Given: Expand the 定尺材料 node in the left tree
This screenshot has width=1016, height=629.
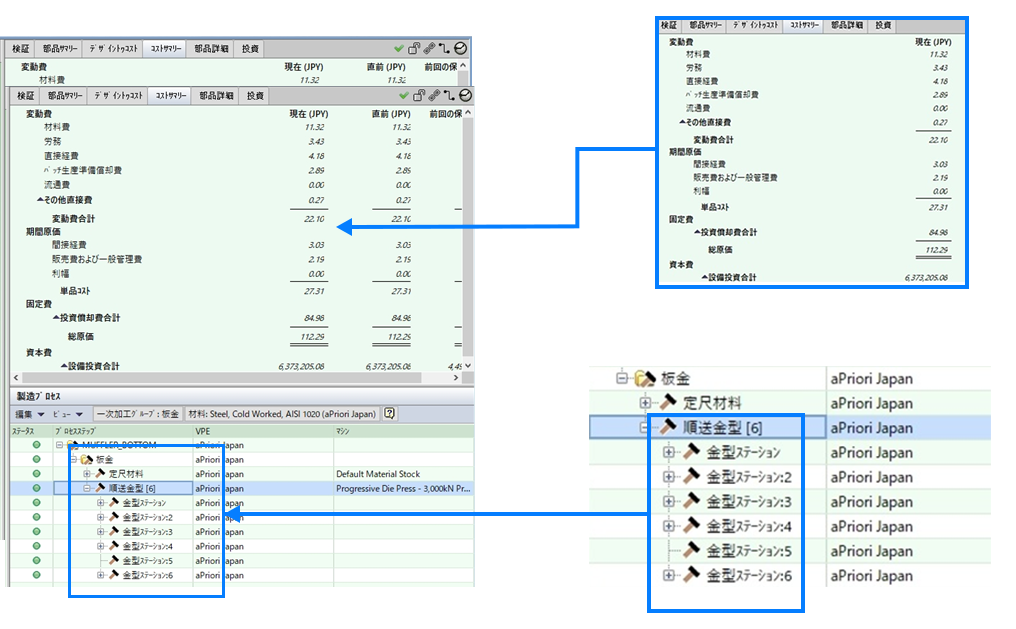Looking at the screenshot, I should tap(87, 474).
